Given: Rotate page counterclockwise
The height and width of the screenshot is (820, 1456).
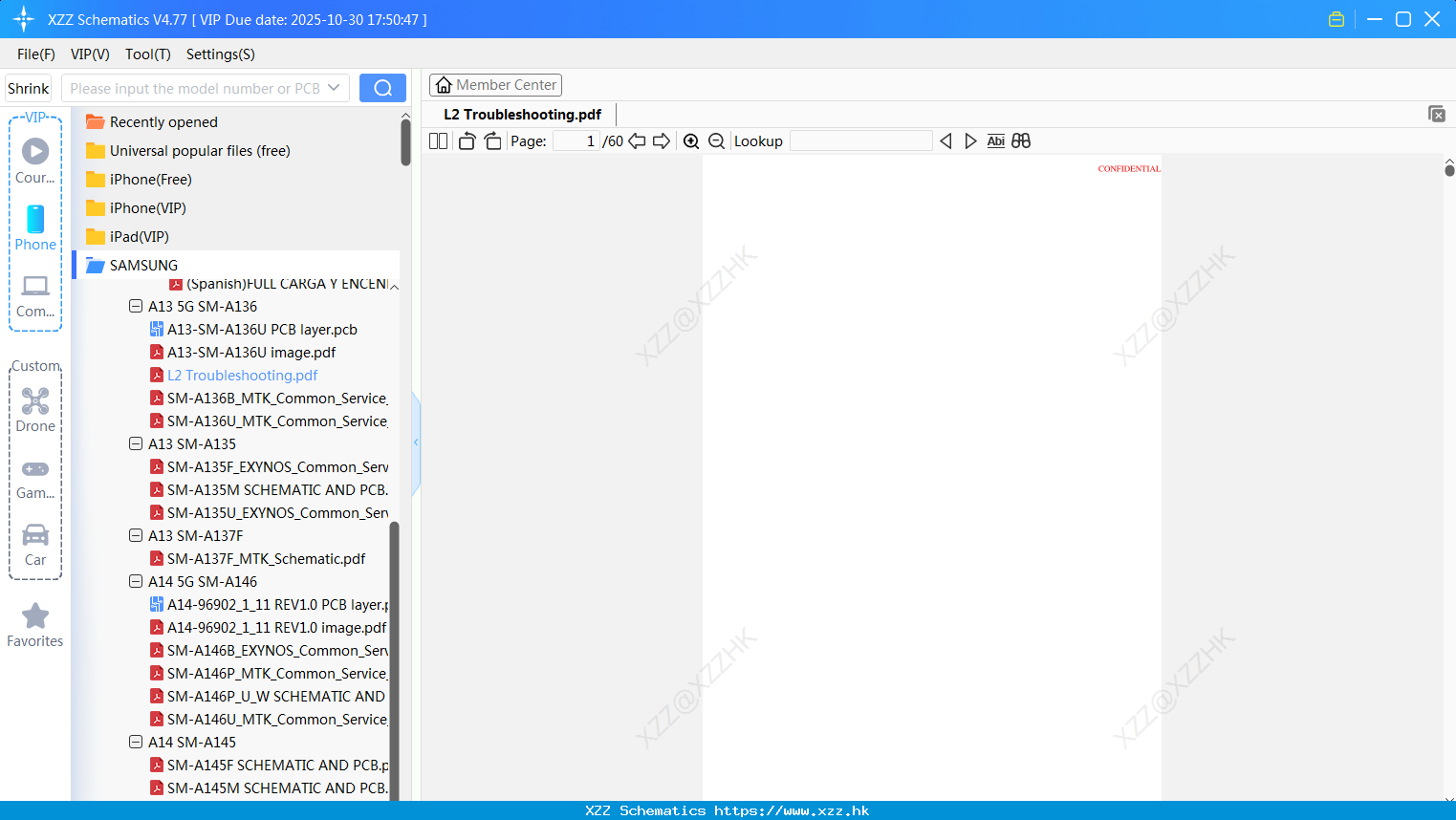Looking at the screenshot, I should (467, 141).
